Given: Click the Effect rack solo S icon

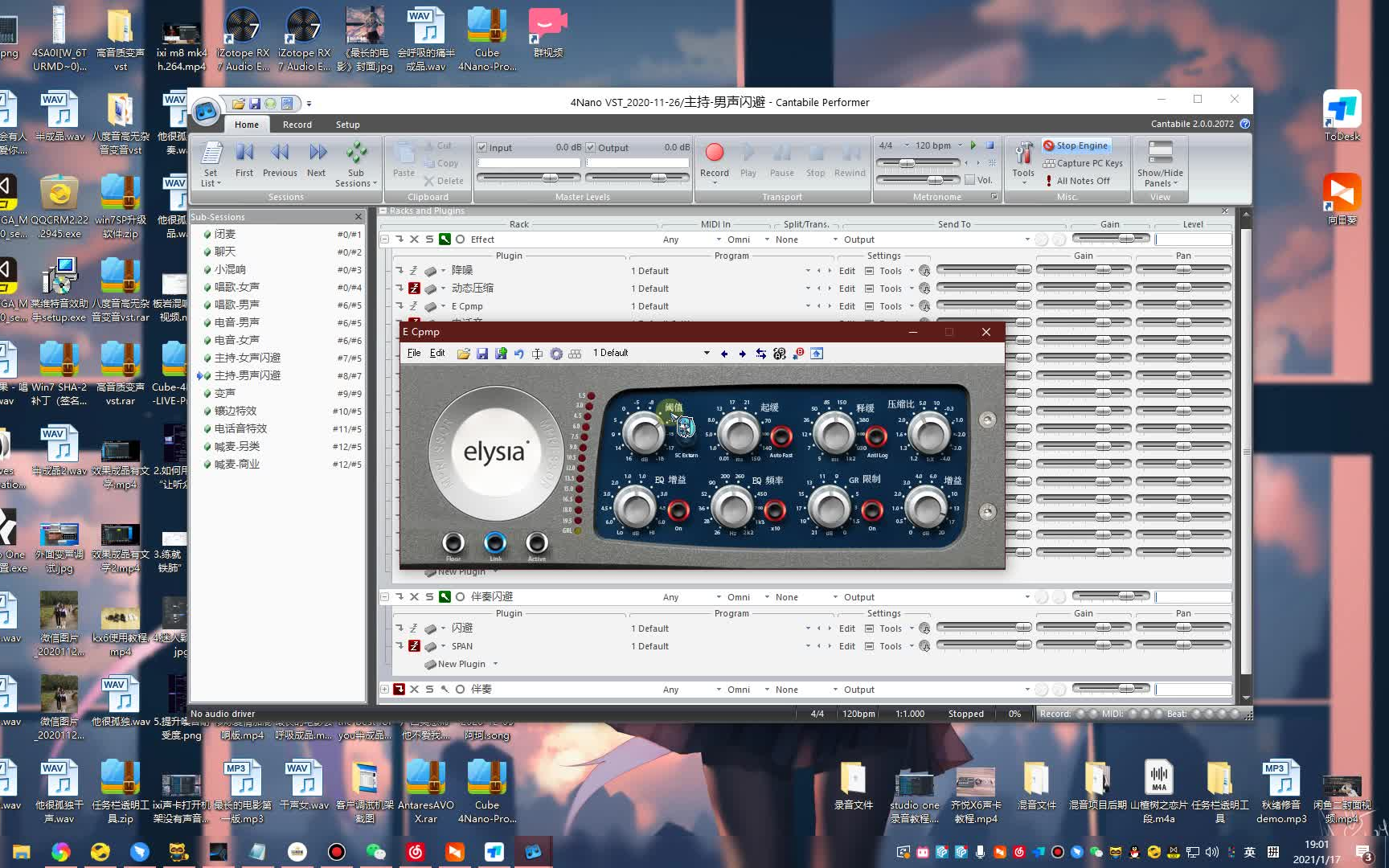Looking at the screenshot, I should (429, 240).
